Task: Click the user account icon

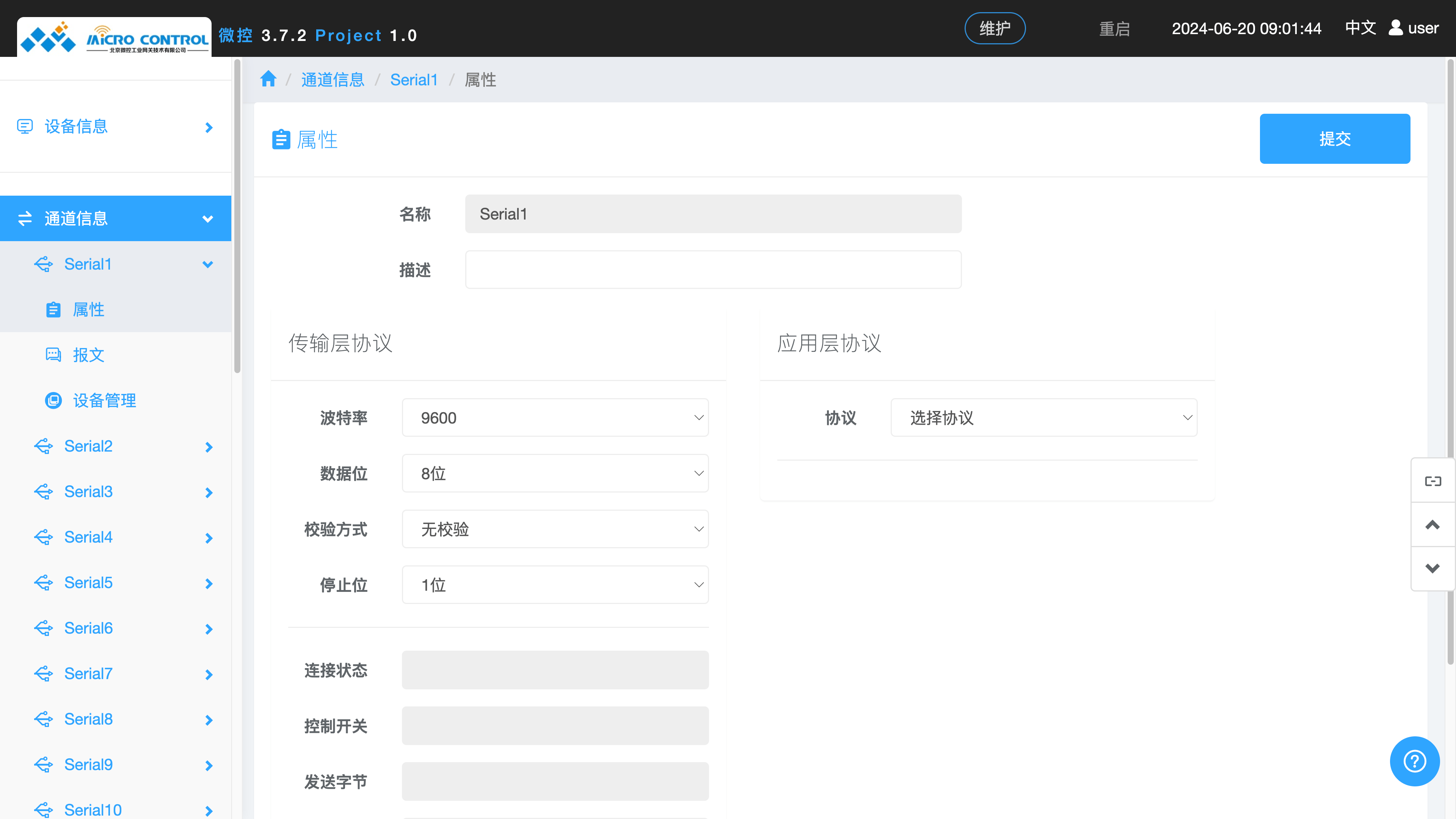Action: tap(1395, 28)
